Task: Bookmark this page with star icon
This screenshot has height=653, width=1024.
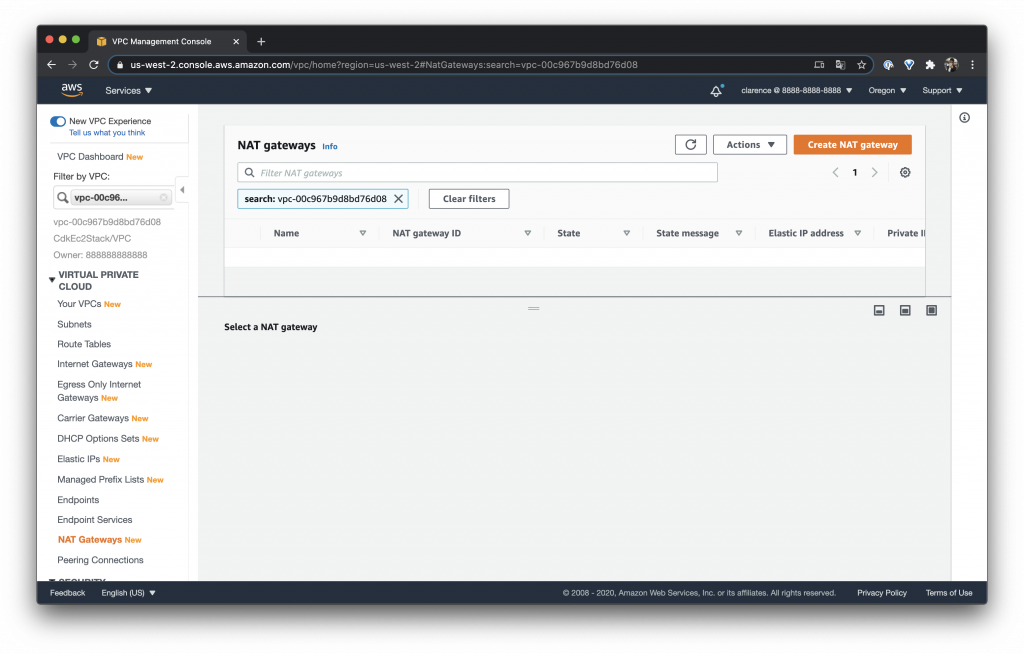Action: [x=861, y=65]
